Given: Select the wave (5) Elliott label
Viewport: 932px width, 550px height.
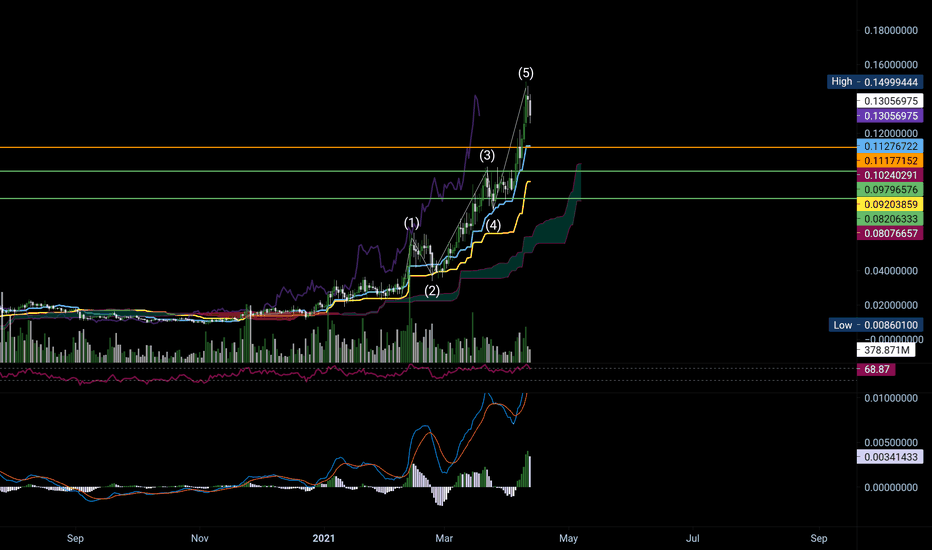Looking at the screenshot, I should [525, 73].
